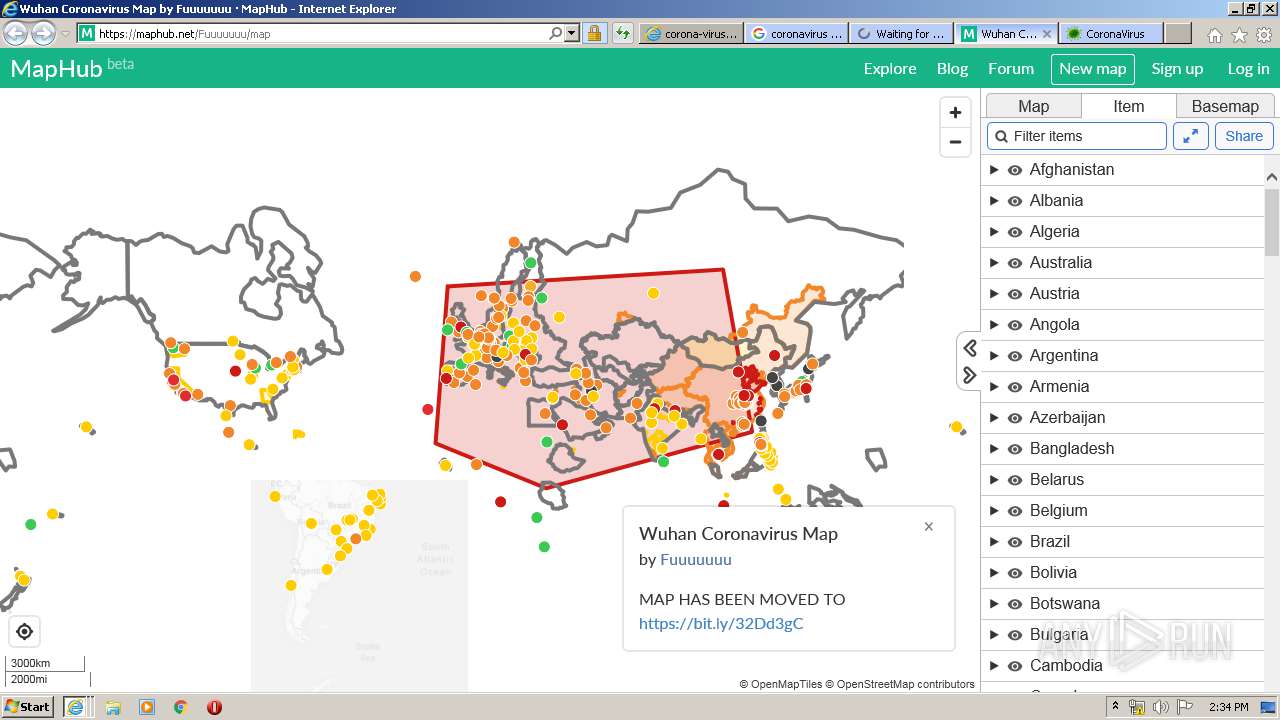1280x720 pixels.
Task: Click the search magnifier in the address bar
Action: click(x=556, y=33)
